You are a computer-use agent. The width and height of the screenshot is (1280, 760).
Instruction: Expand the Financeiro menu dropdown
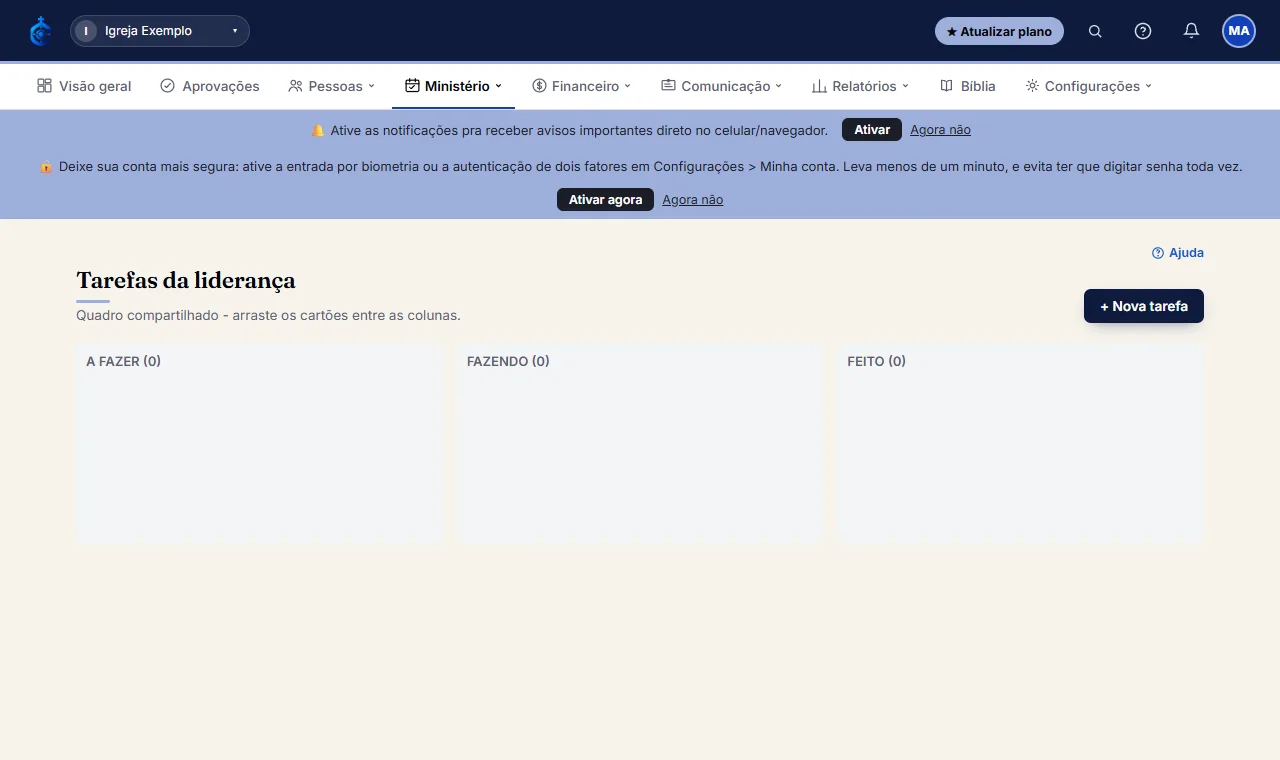[x=582, y=86]
